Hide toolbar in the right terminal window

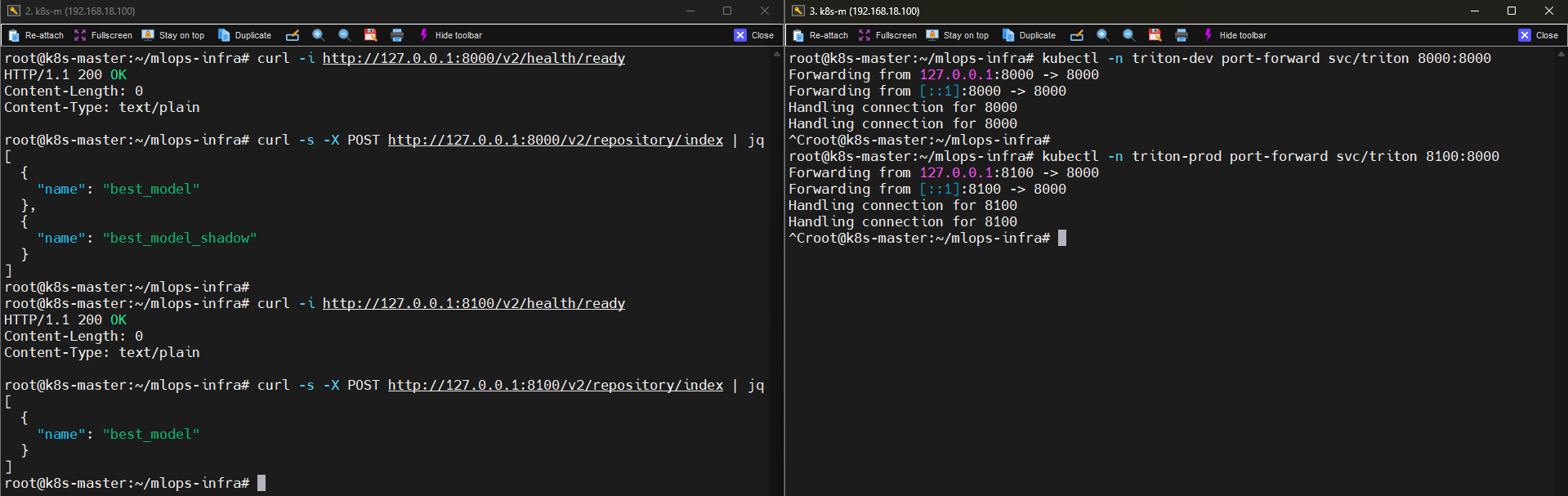pyautogui.click(x=1235, y=35)
